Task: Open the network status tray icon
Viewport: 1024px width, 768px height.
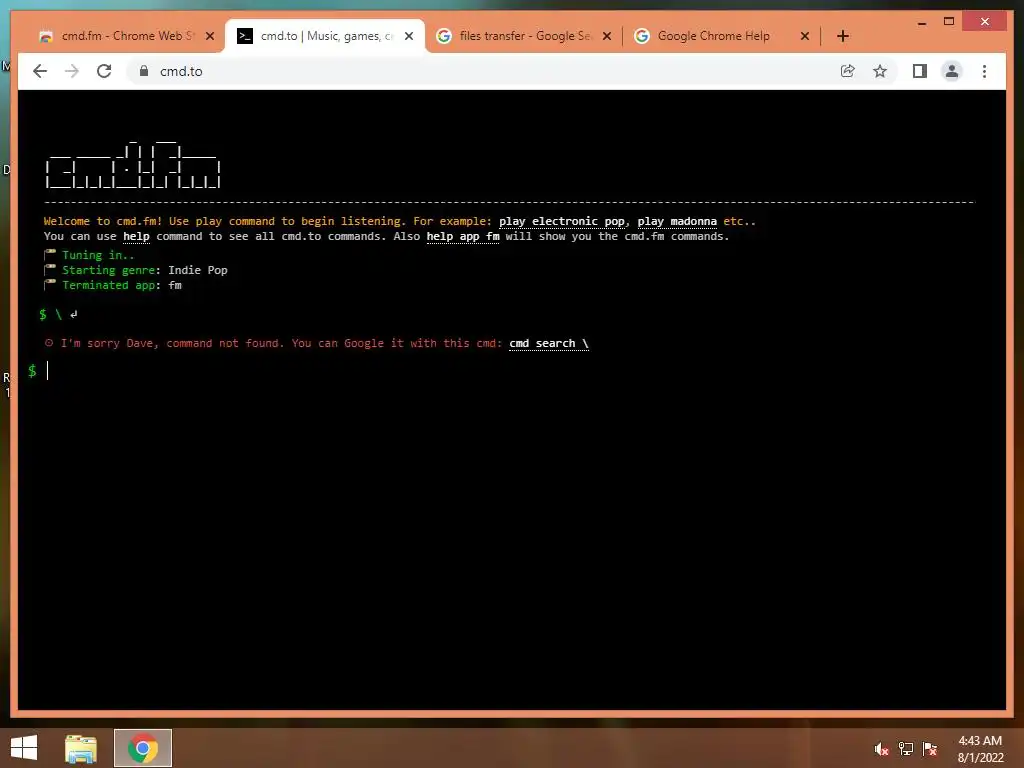Action: click(906, 749)
